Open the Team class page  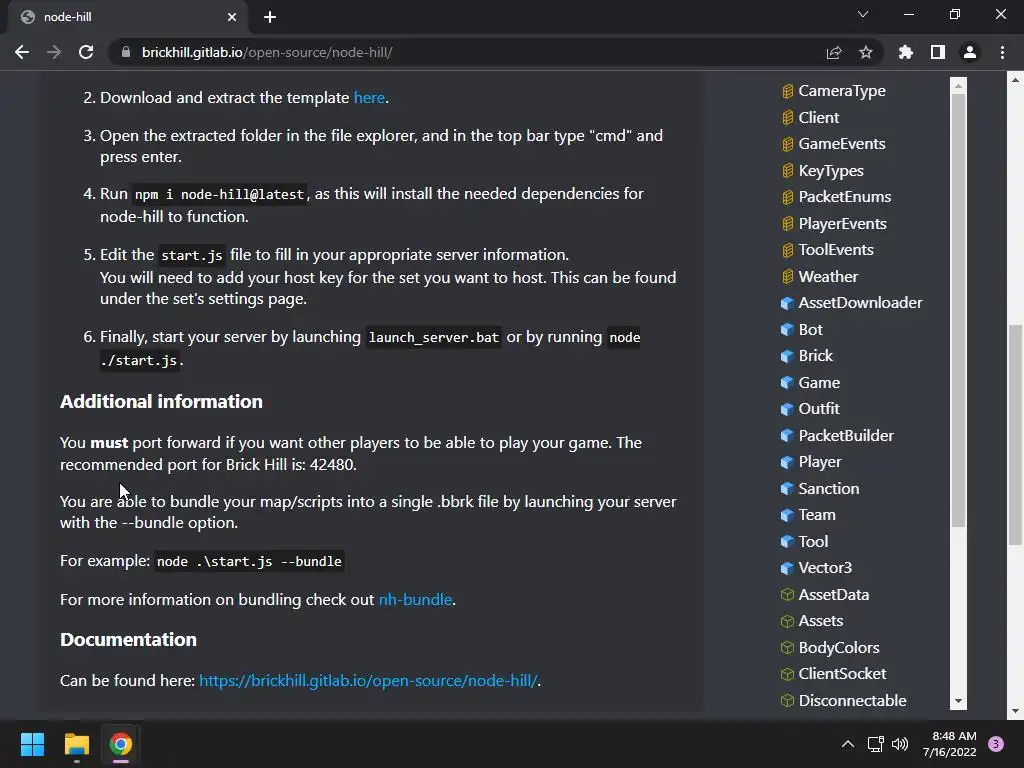tap(816, 515)
